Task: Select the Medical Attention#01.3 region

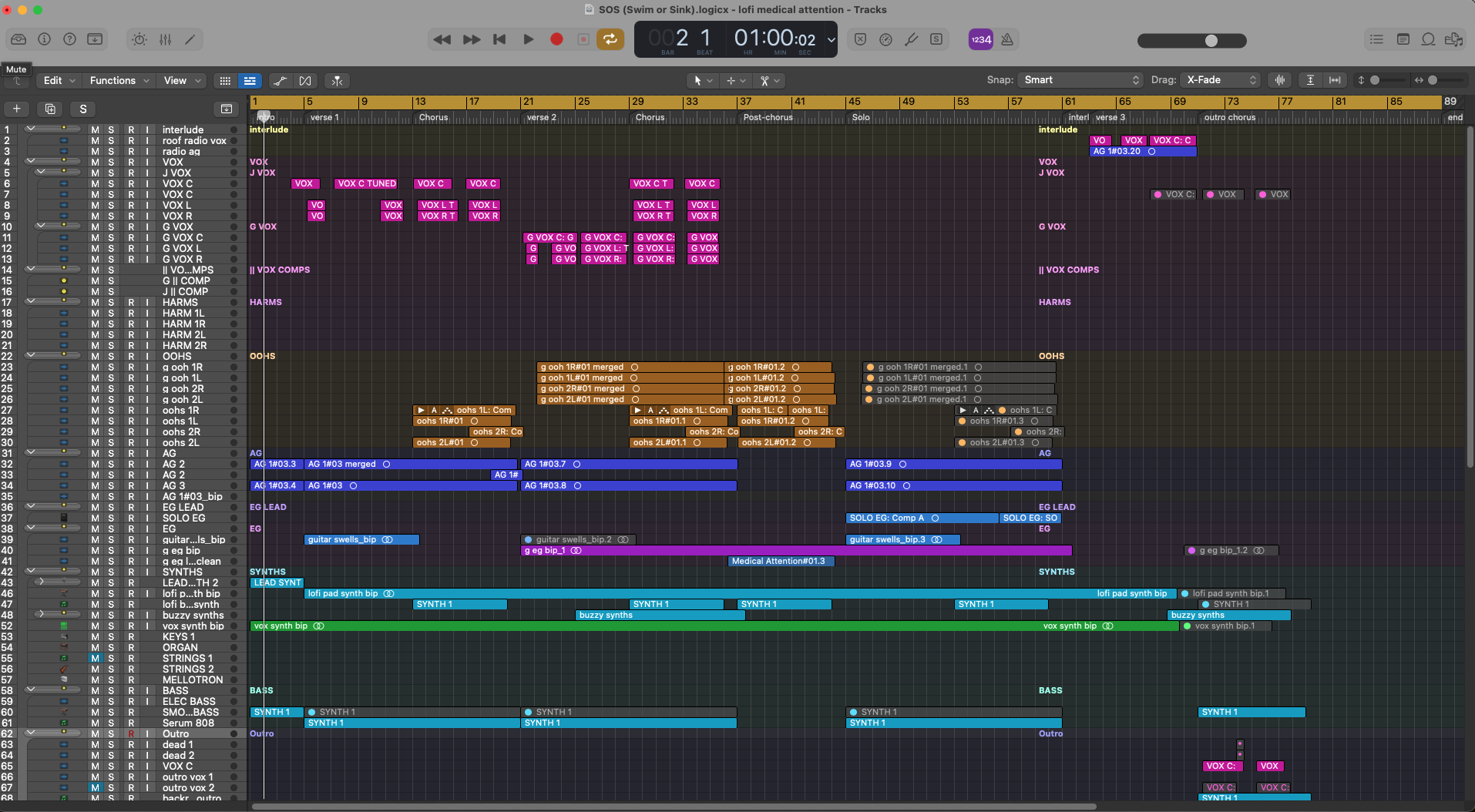Action: pos(781,562)
